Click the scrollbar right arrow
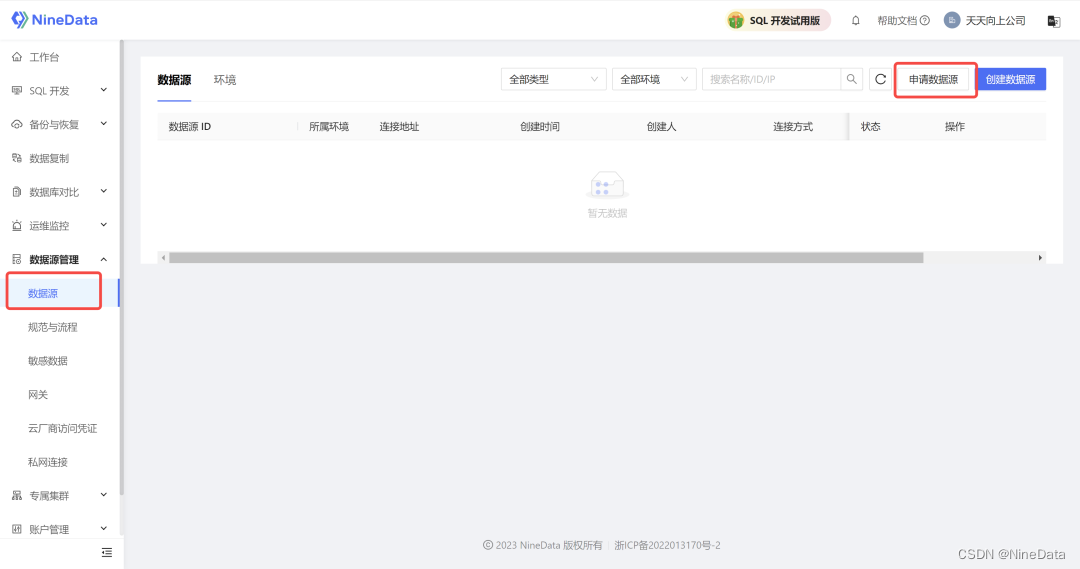This screenshot has width=1080, height=569. pos(1040,258)
